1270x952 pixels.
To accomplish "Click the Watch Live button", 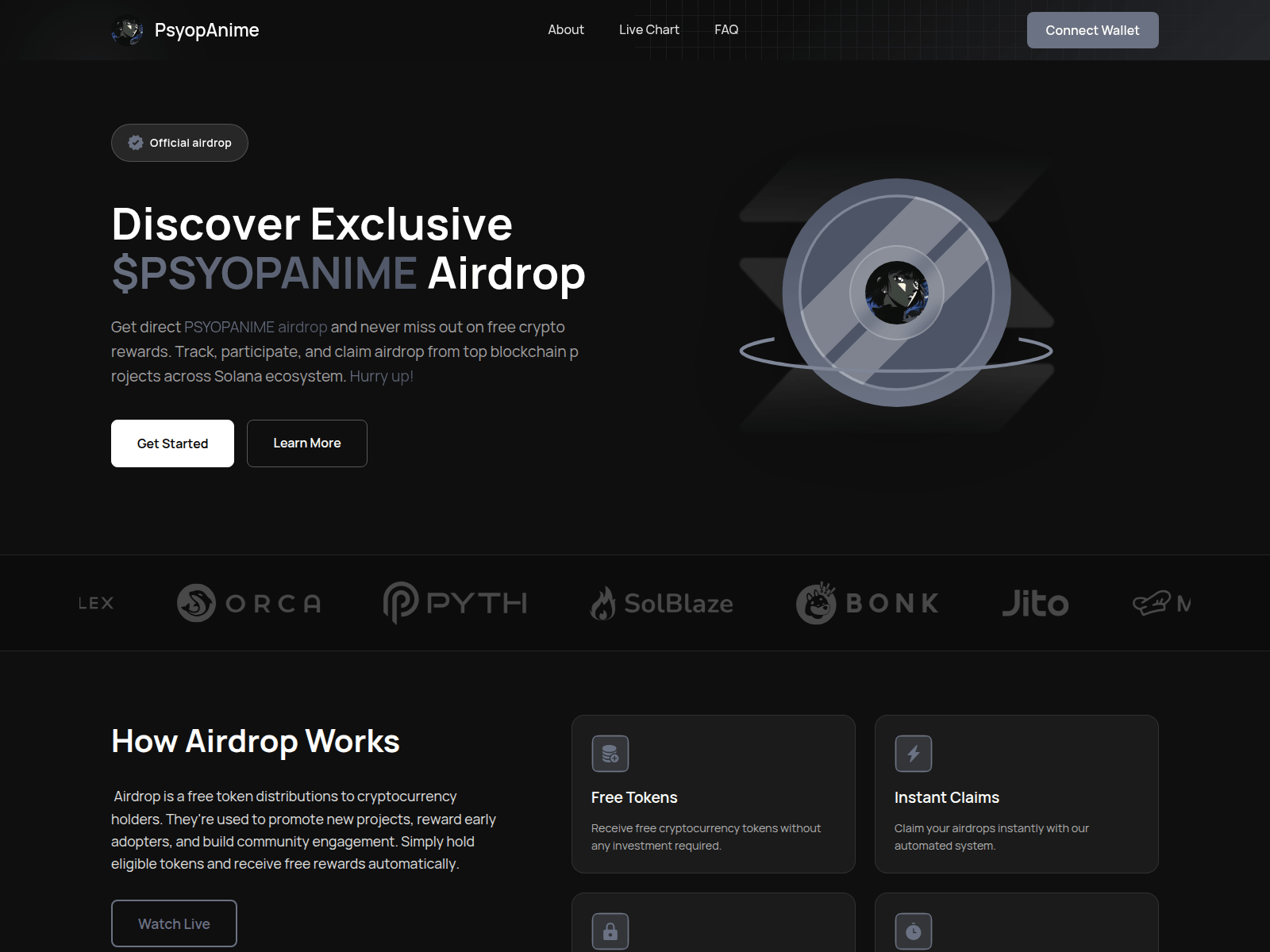I will pos(174,923).
